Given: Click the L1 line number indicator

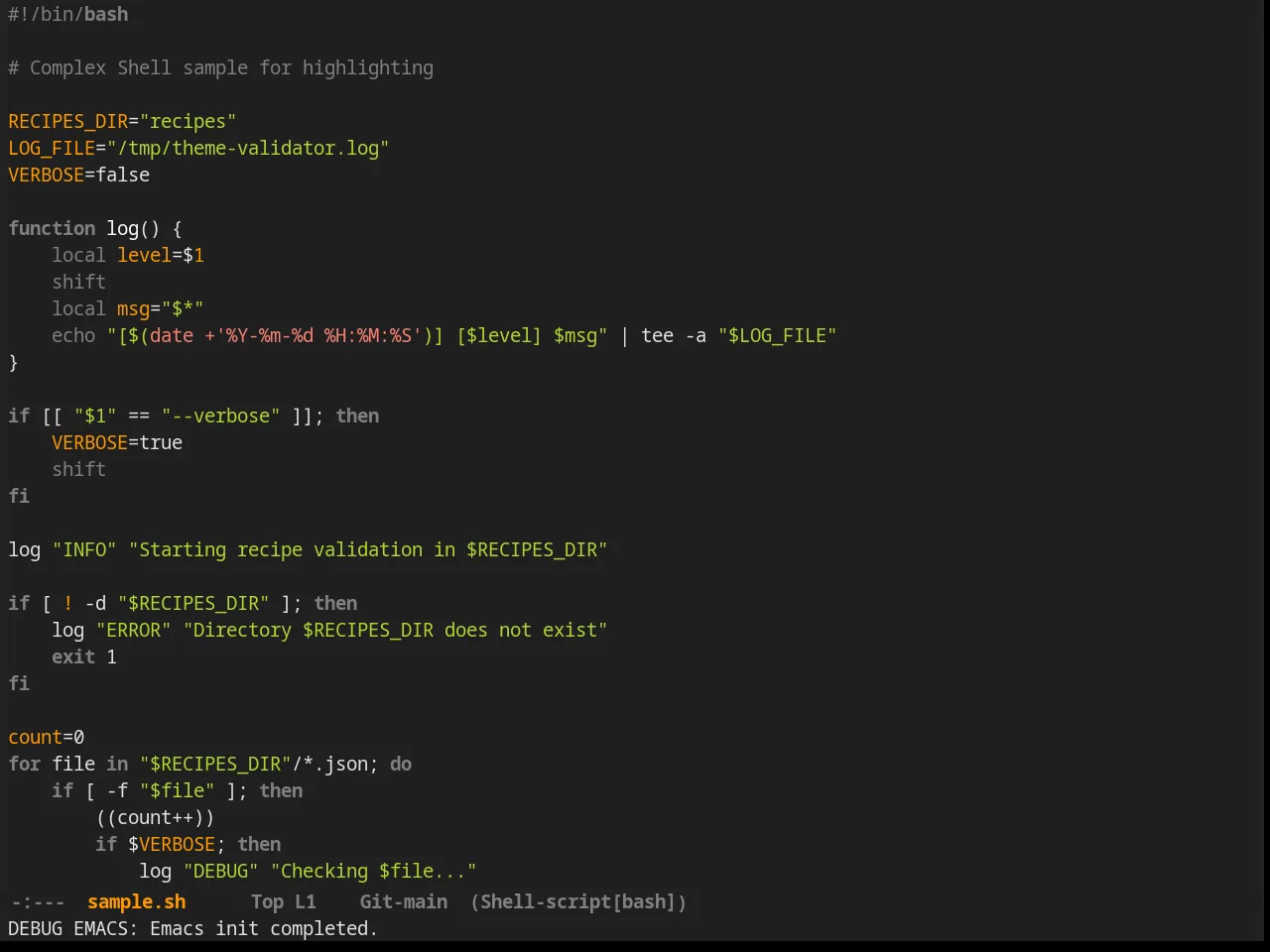Looking at the screenshot, I should click(305, 902).
